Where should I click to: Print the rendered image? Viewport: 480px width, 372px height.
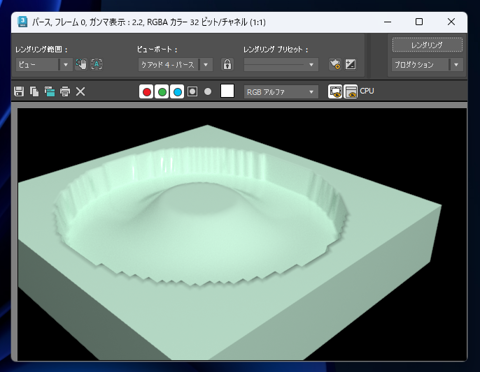pos(65,91)
